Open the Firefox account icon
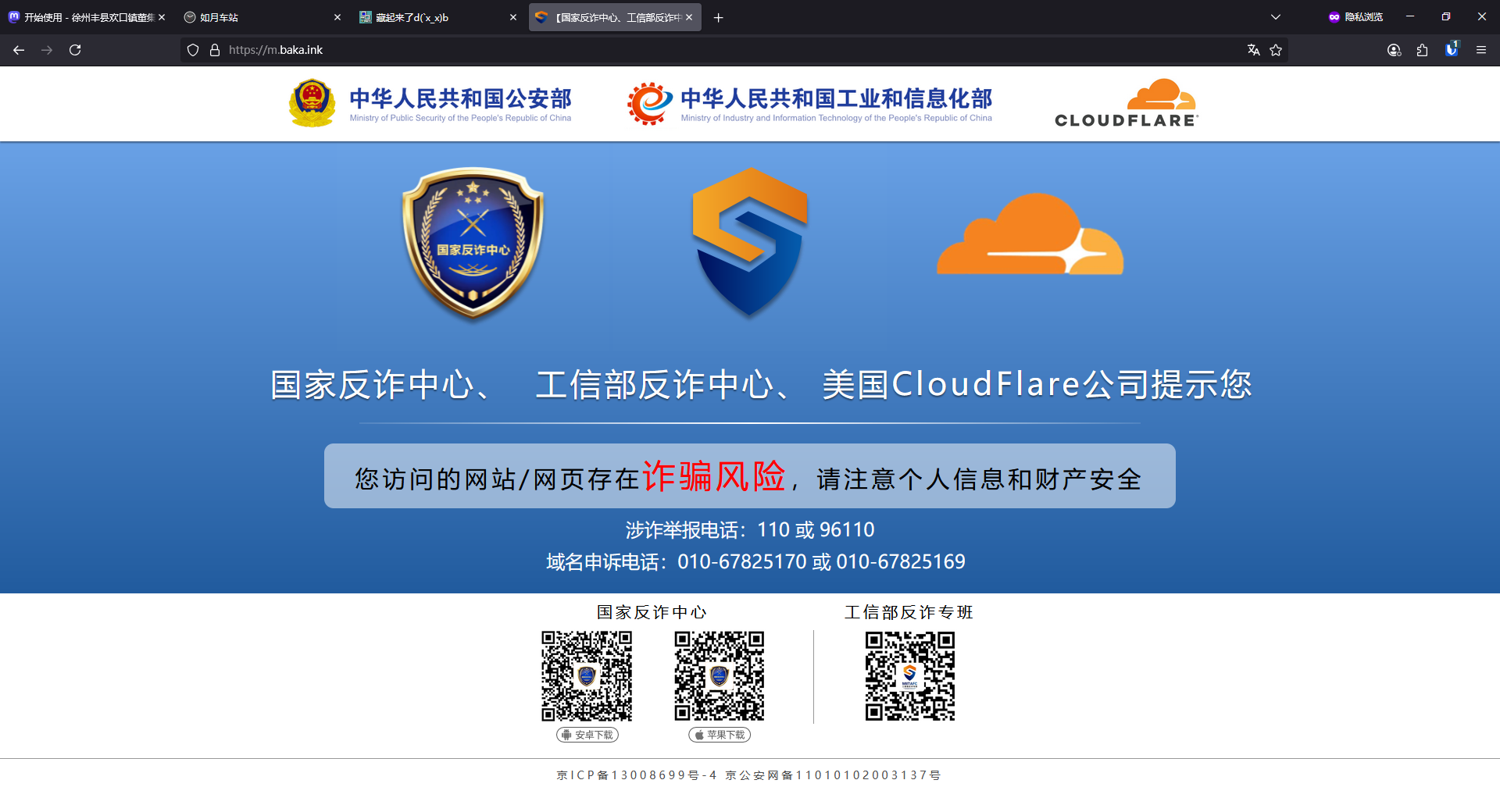 1394,50
